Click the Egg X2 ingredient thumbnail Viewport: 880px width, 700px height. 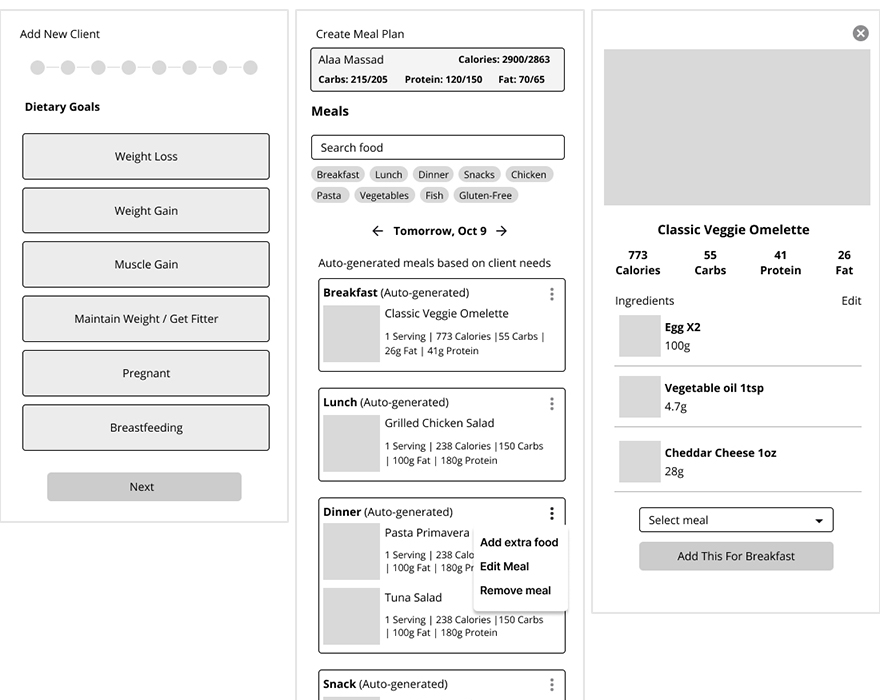tap(640, 336)
